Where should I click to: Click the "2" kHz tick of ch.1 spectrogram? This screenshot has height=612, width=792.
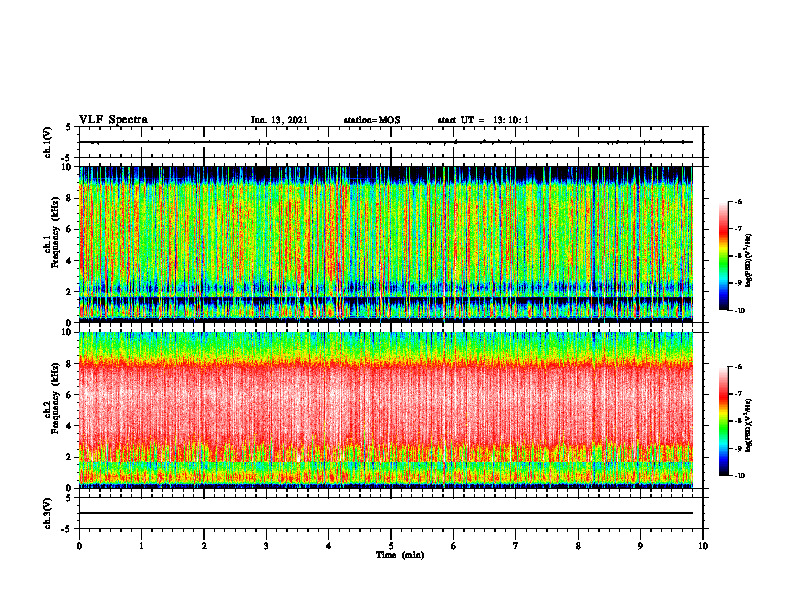(x=70, y=292)
